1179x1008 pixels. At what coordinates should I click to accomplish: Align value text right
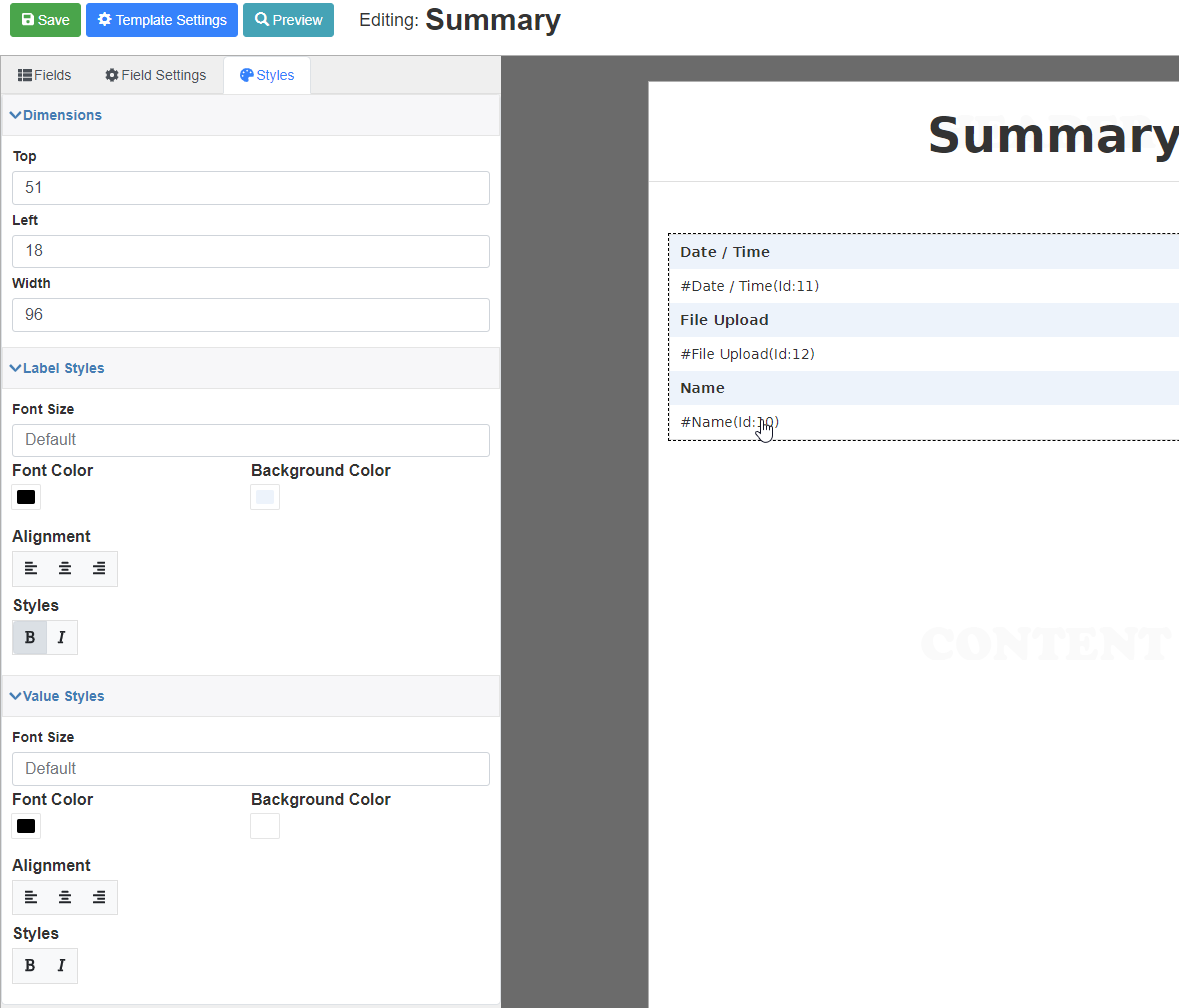(99, 897)
